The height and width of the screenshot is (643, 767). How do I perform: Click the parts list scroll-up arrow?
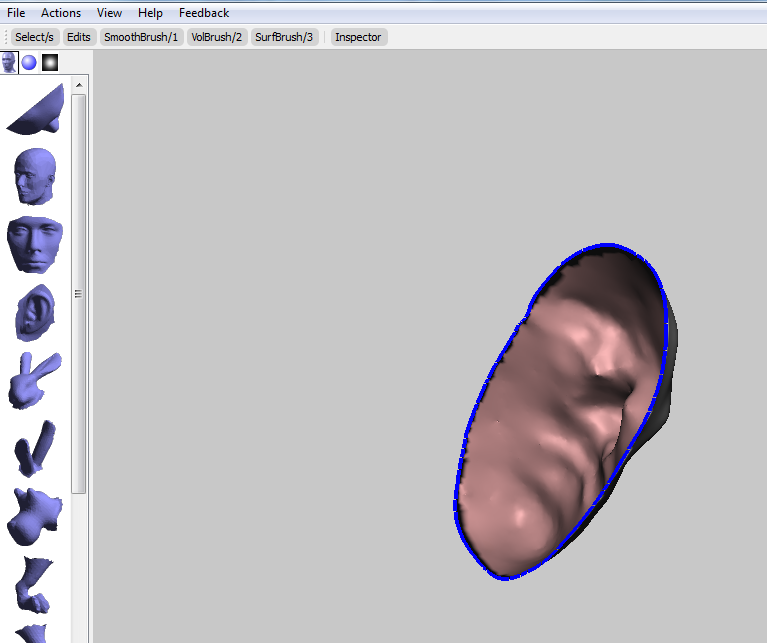point(79,86)
